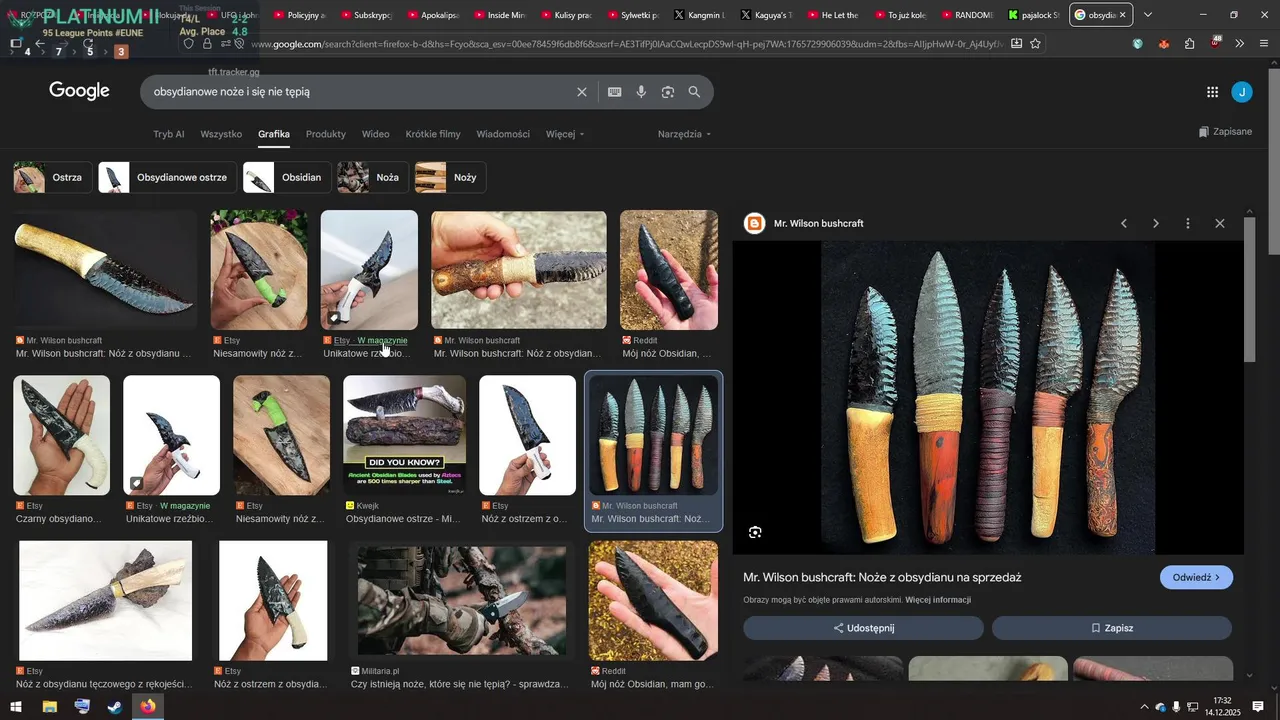1280x720 pixels.
Task: Open the Wiadomości tab
Action: click(x=503, y=134)
